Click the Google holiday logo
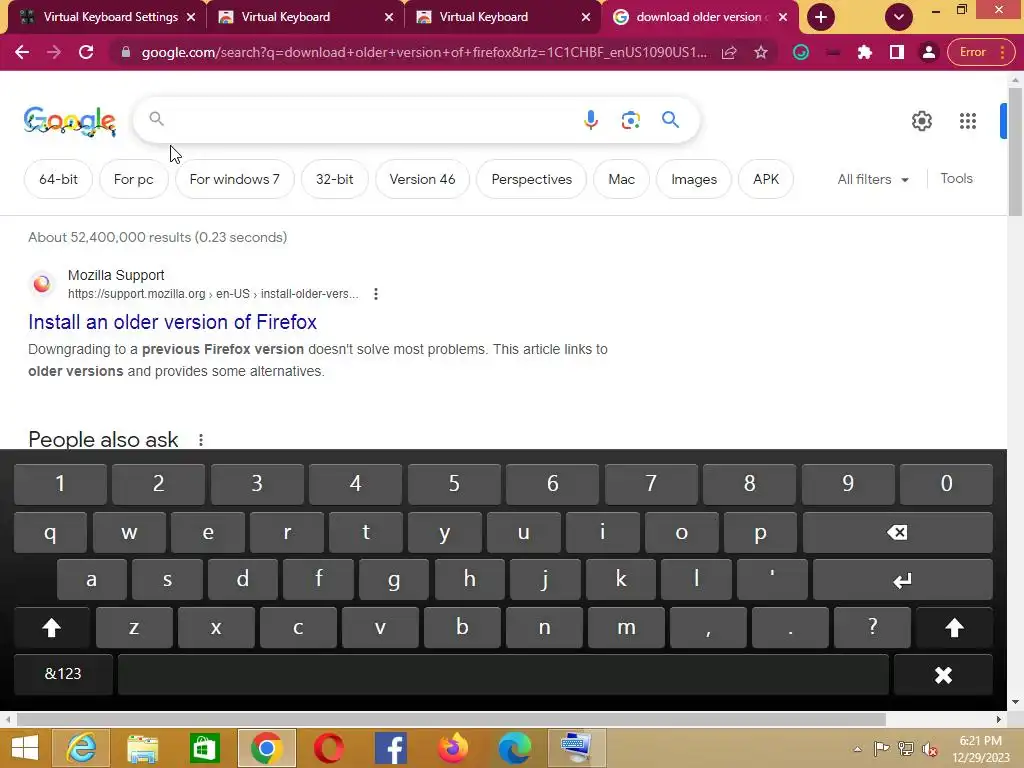 (x=70, y=121)
